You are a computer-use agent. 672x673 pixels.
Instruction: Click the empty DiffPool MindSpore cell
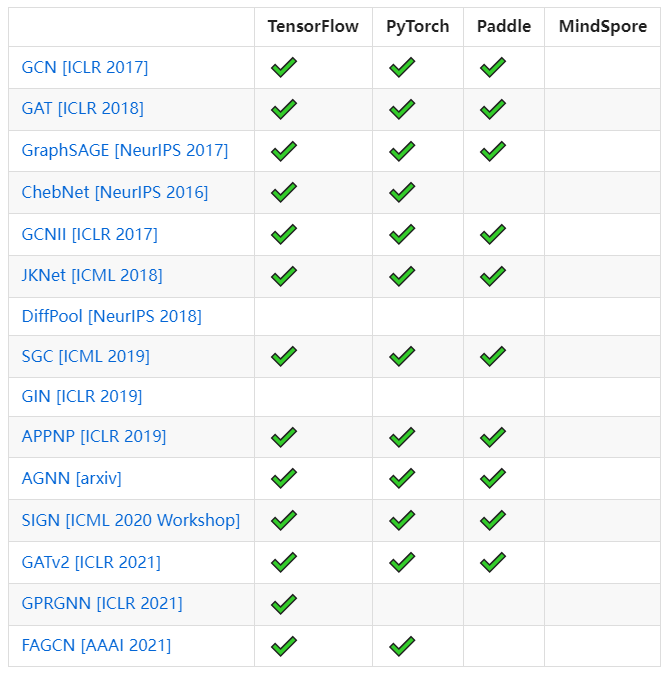(602, 316)
